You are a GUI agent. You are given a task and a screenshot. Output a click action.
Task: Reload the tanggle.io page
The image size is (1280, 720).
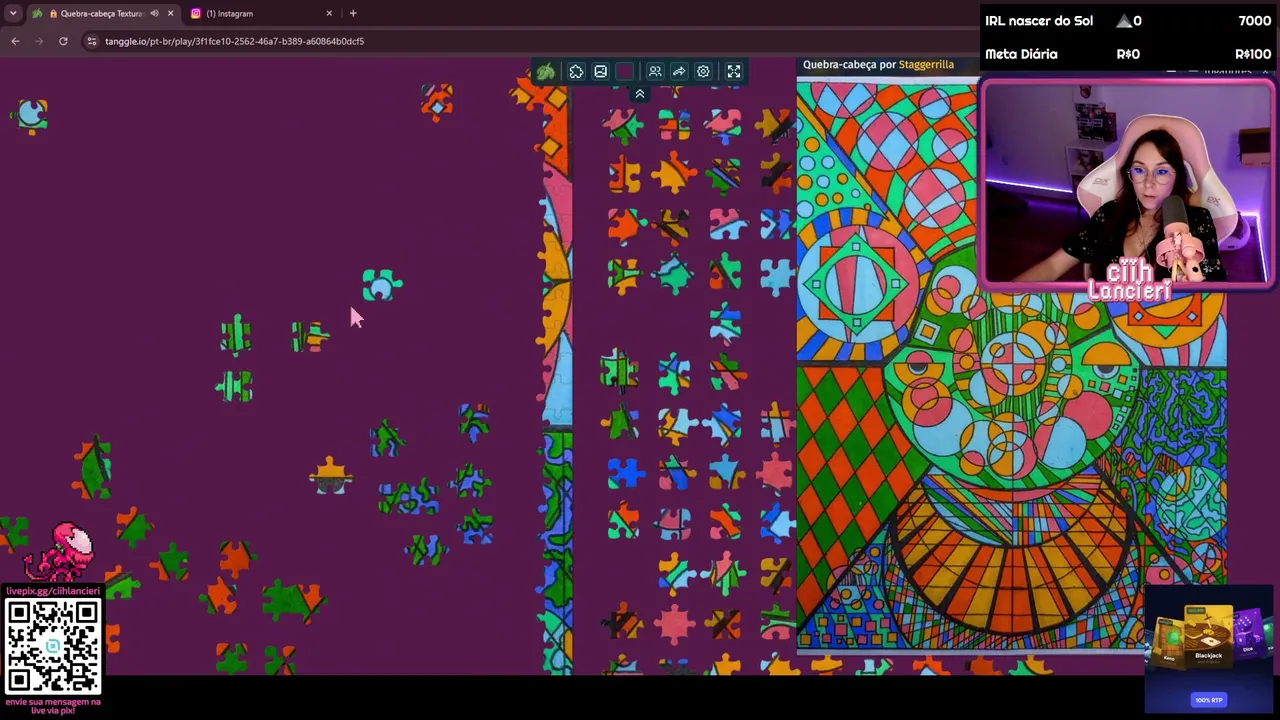pyautogui.click(x=63, y=41)
